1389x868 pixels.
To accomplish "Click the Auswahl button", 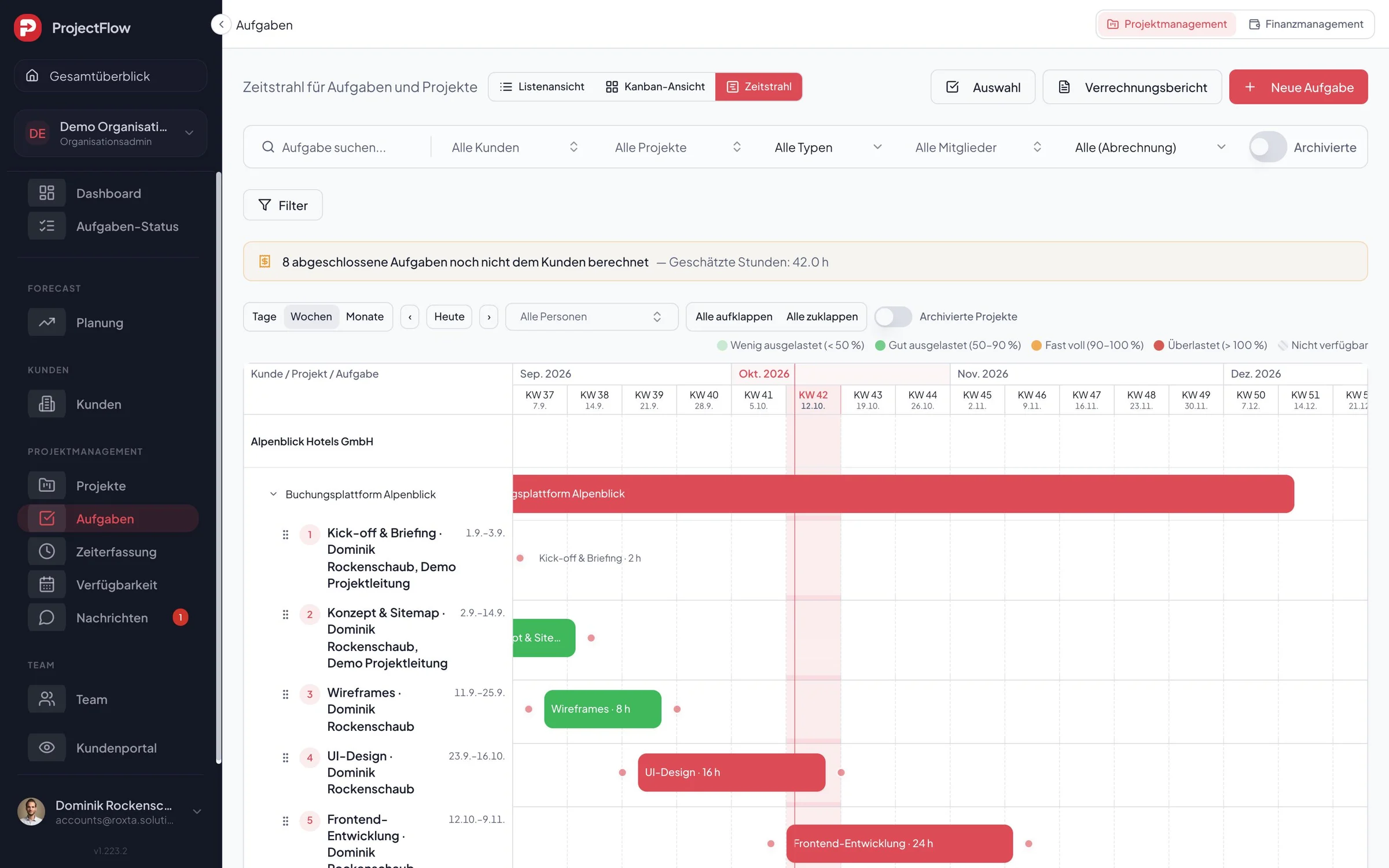I will point(983,87).
